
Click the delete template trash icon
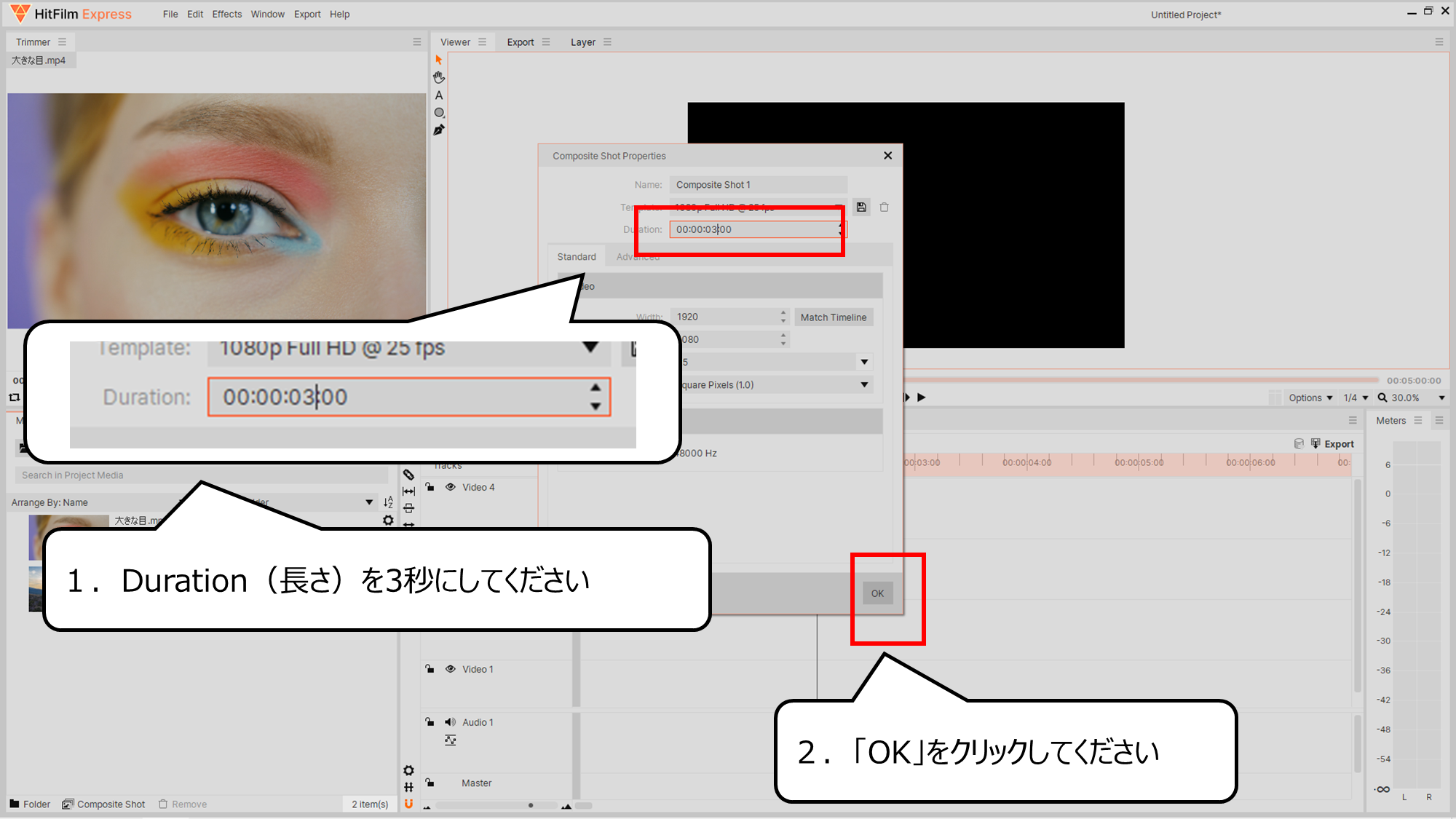[884, 207]
